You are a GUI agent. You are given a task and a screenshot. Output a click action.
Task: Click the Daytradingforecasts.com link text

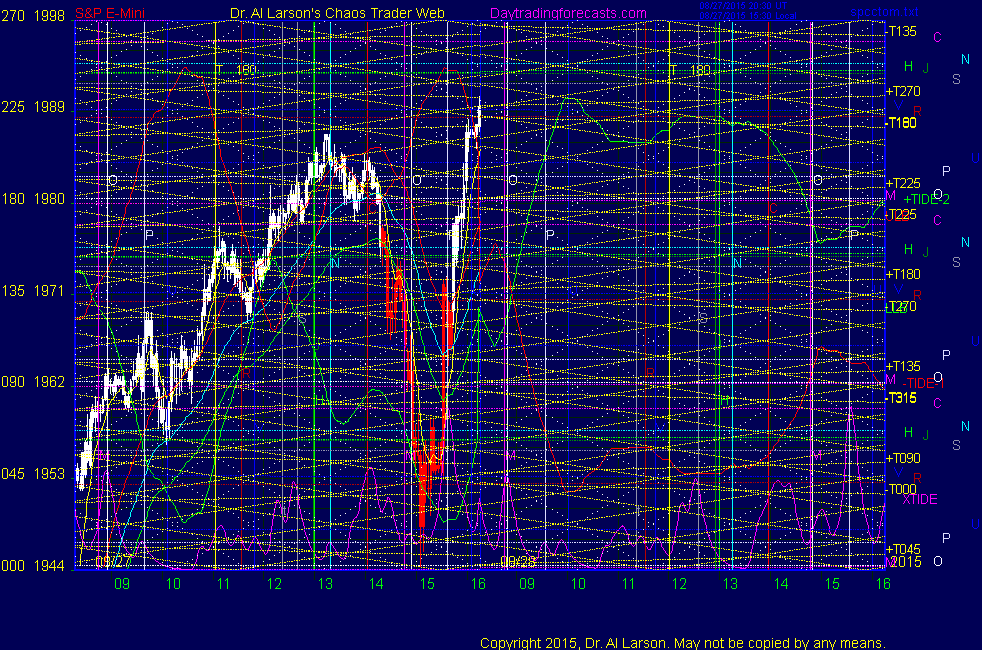[x=567, y=13]
